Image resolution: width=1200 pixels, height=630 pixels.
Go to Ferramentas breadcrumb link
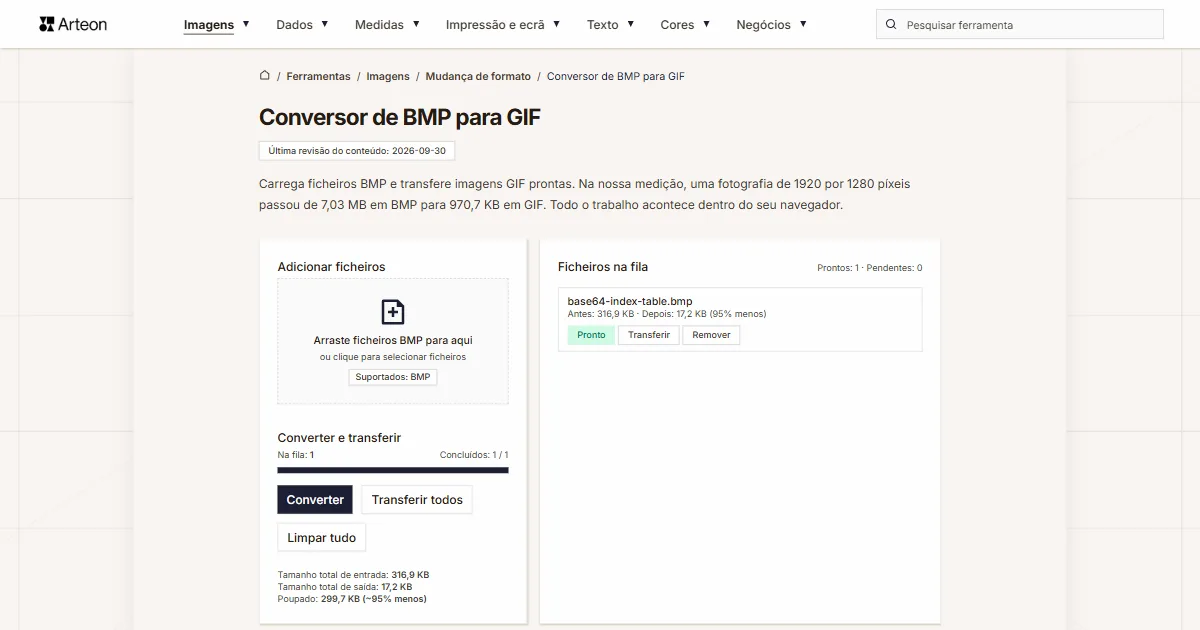[318, 76]
